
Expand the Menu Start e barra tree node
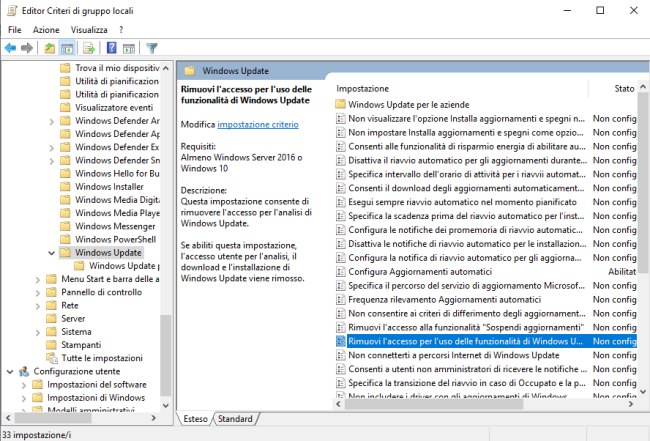(x=38, y=279)
